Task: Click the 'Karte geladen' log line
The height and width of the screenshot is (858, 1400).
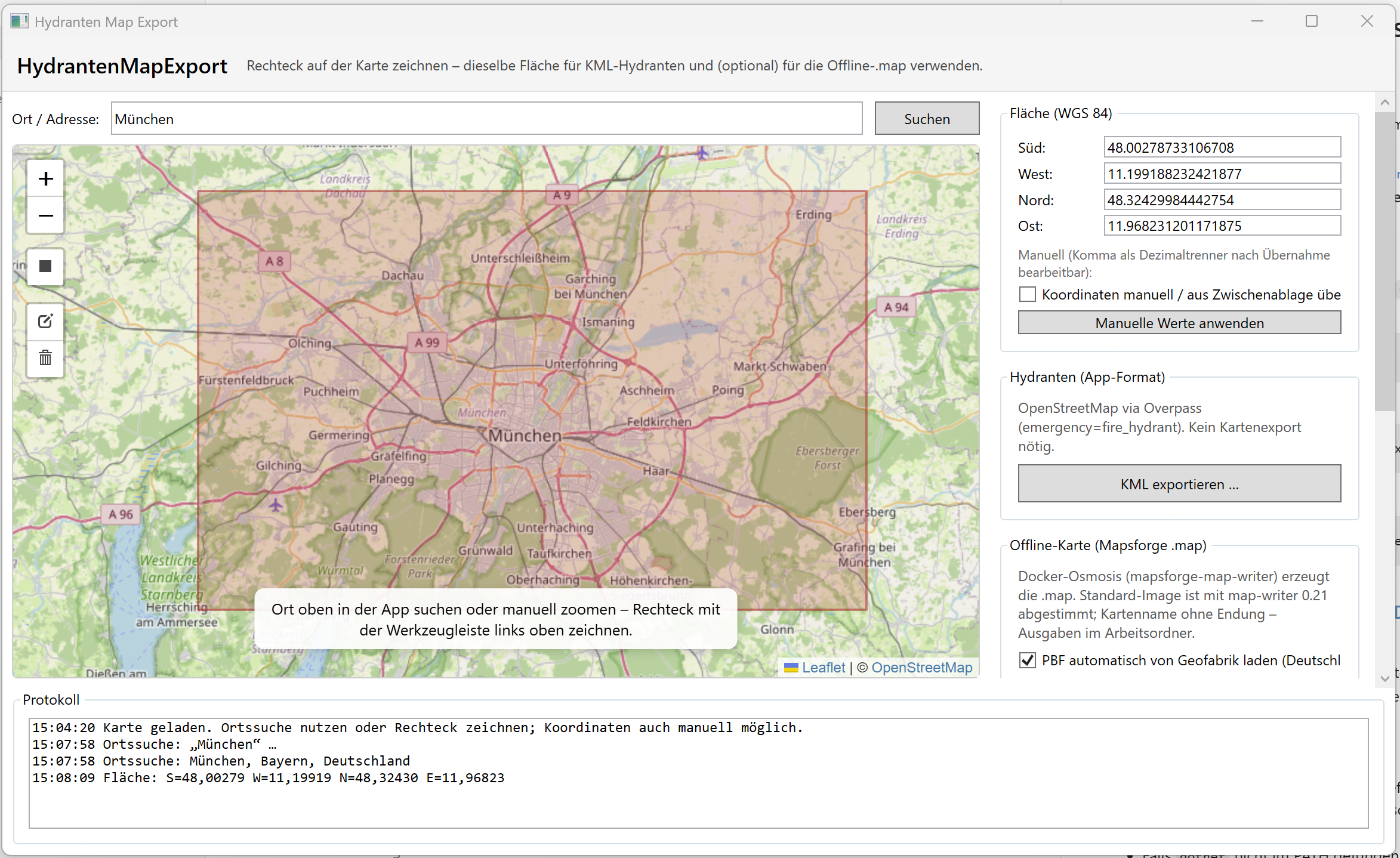Action: (x=418, y=727)
